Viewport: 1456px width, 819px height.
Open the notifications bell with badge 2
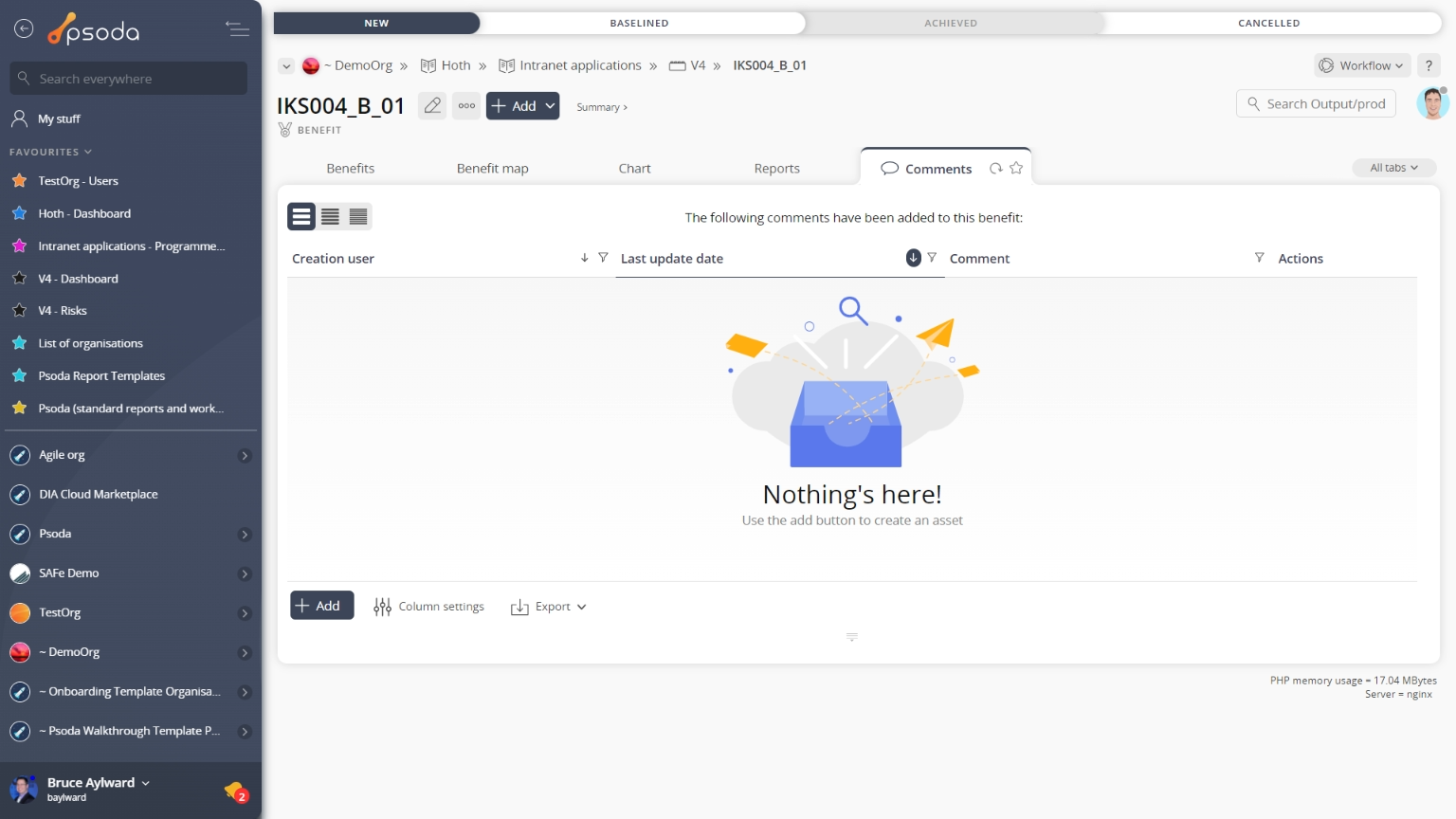235,791
